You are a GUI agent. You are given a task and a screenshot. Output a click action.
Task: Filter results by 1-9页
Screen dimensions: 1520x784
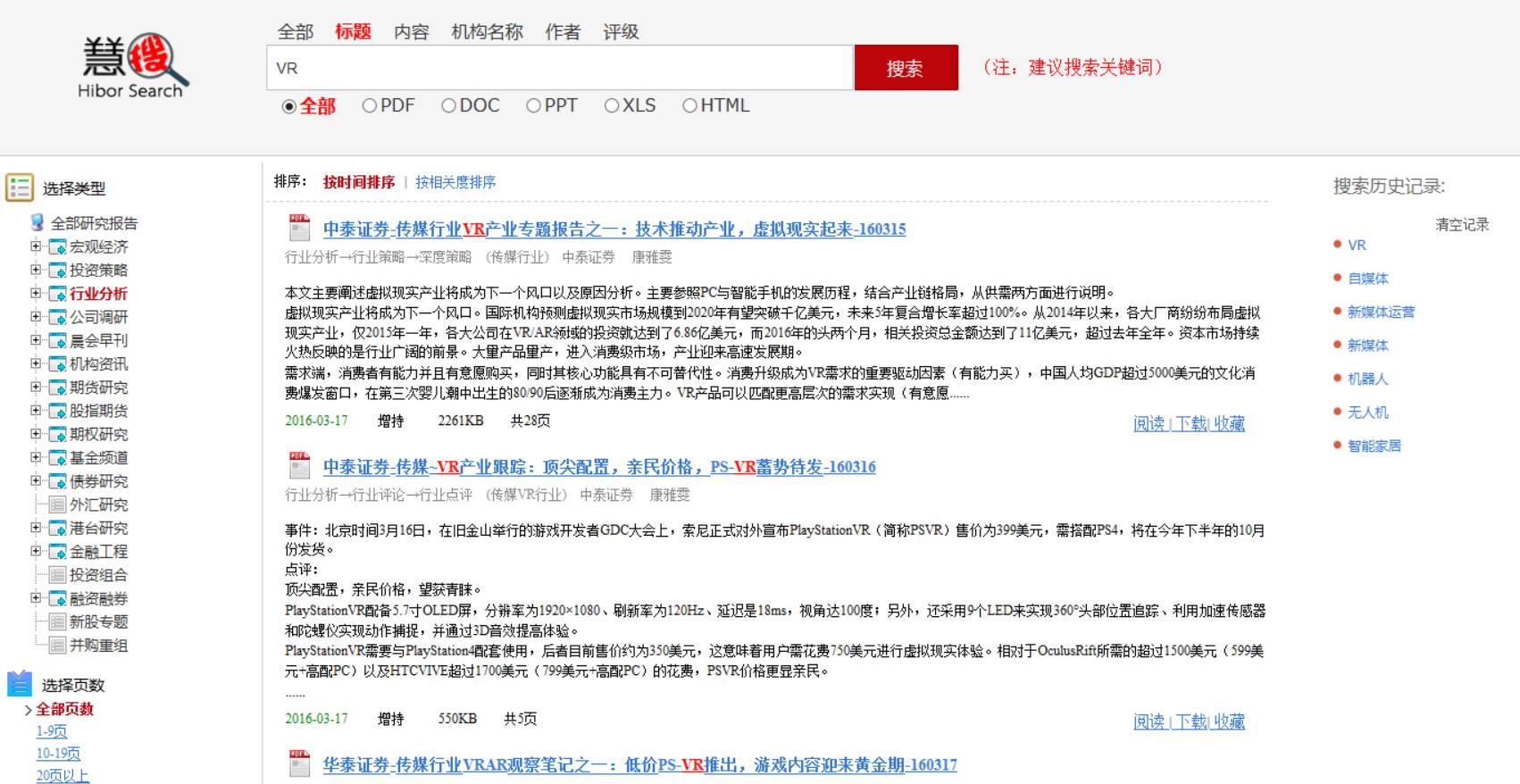click(52, 731)
